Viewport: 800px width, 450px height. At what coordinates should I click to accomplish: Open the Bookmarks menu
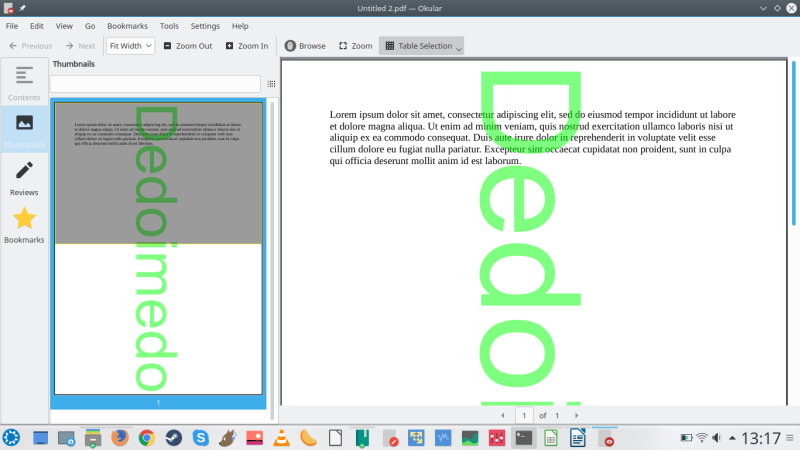[x=127, y=26]
